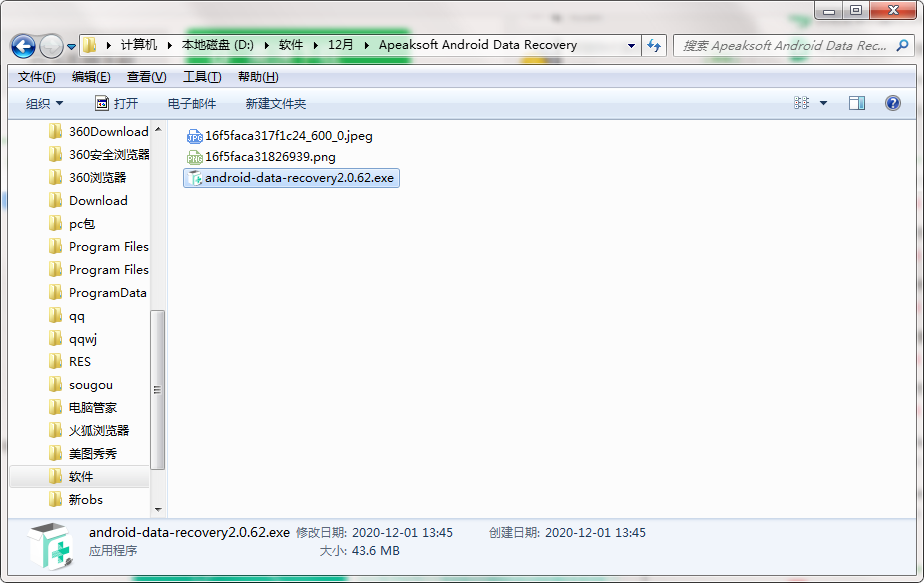
Task: Go back with the blue Back arrow
Action: tap(24, 46)
